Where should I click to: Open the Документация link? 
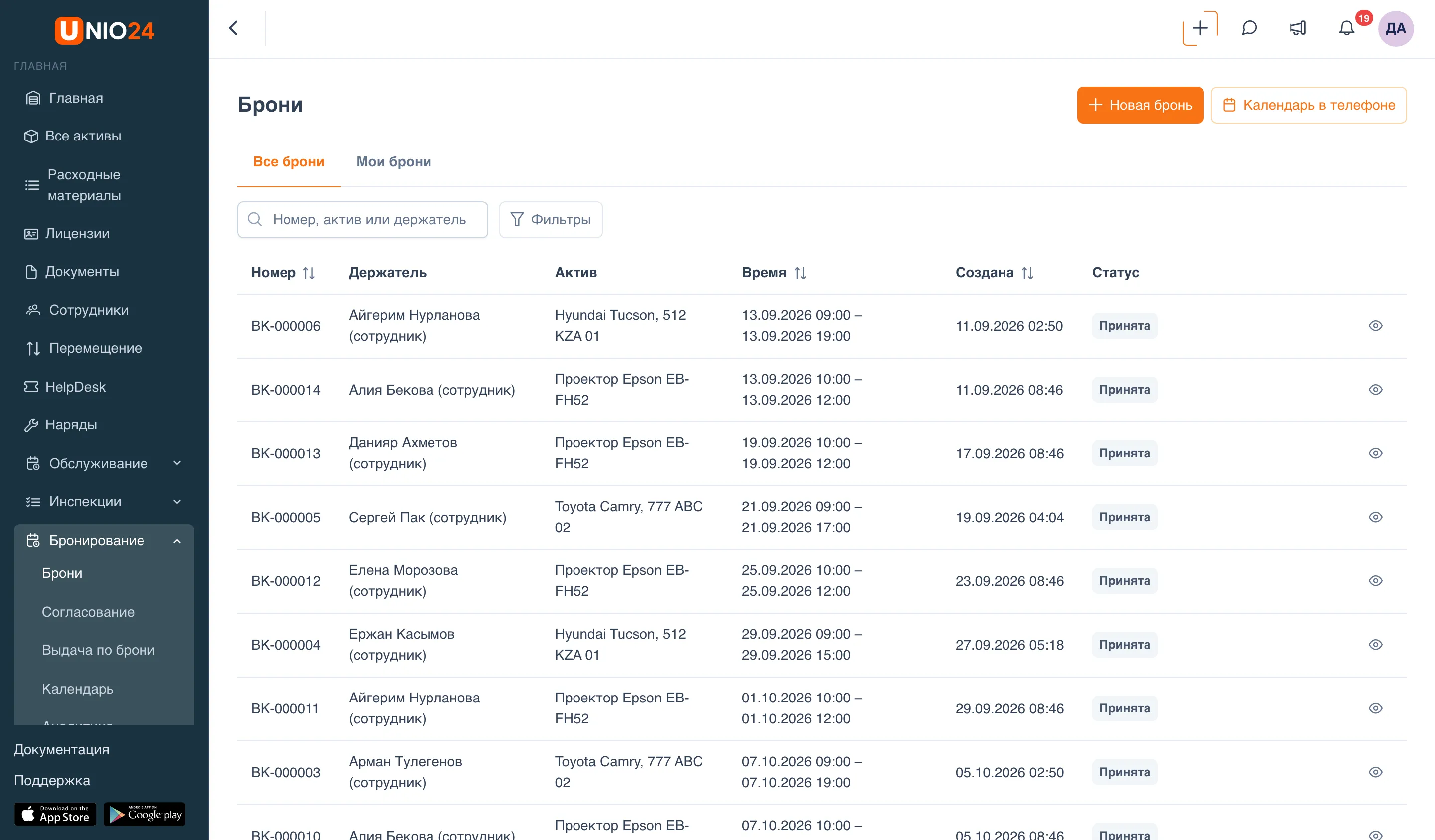pyautogui.click(x=61, y=749)
